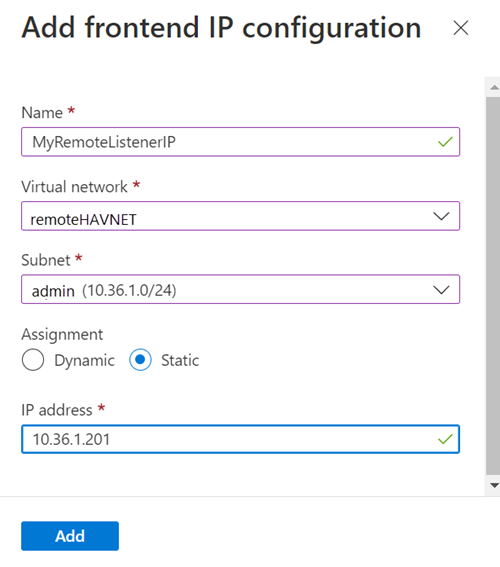The height and width of the screenshot is (567, 500).
Task: Click the vertical scrollbar thumb
Action: tap(493, 286)
